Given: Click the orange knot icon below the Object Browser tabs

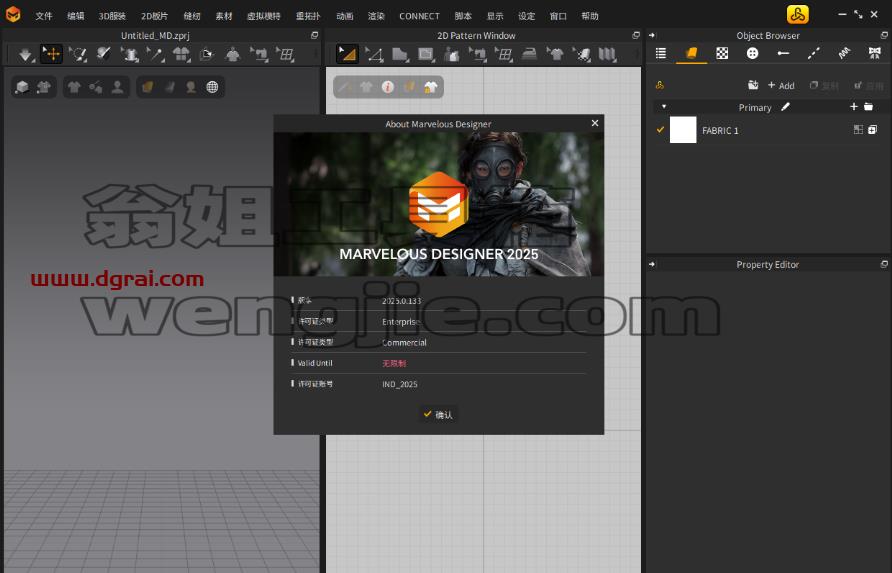Looking at the screenshot, I should click(x=660, y=85).
